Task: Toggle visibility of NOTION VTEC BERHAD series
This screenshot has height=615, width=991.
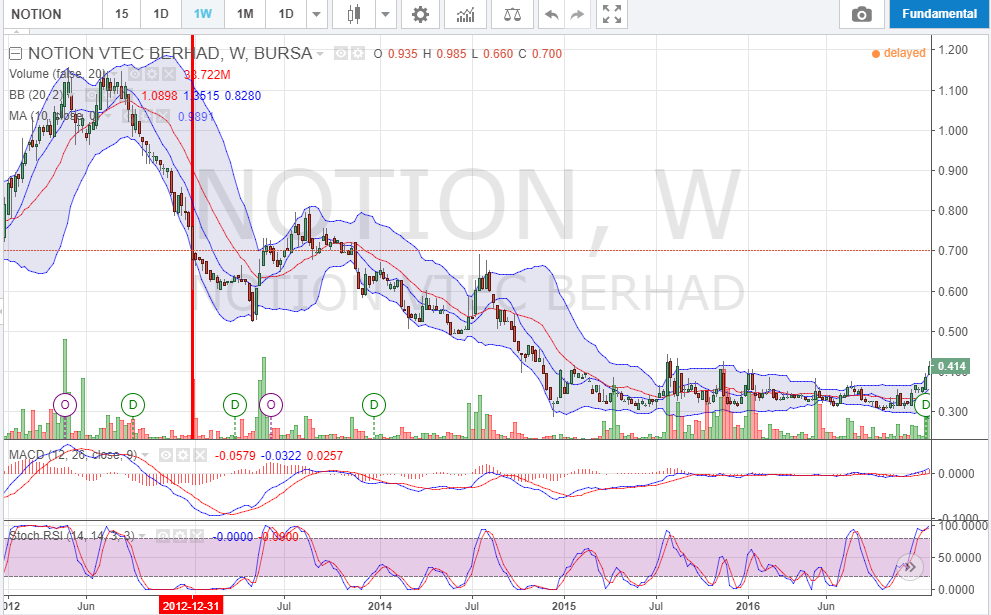Action: click(341, 54)
